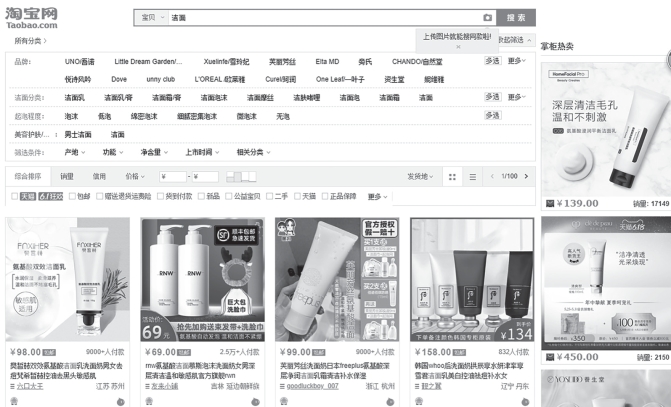Image resolution: width=671 pixels, height=407 pixels.
Task: Click 多选 in the brand row
Action: 493,61
